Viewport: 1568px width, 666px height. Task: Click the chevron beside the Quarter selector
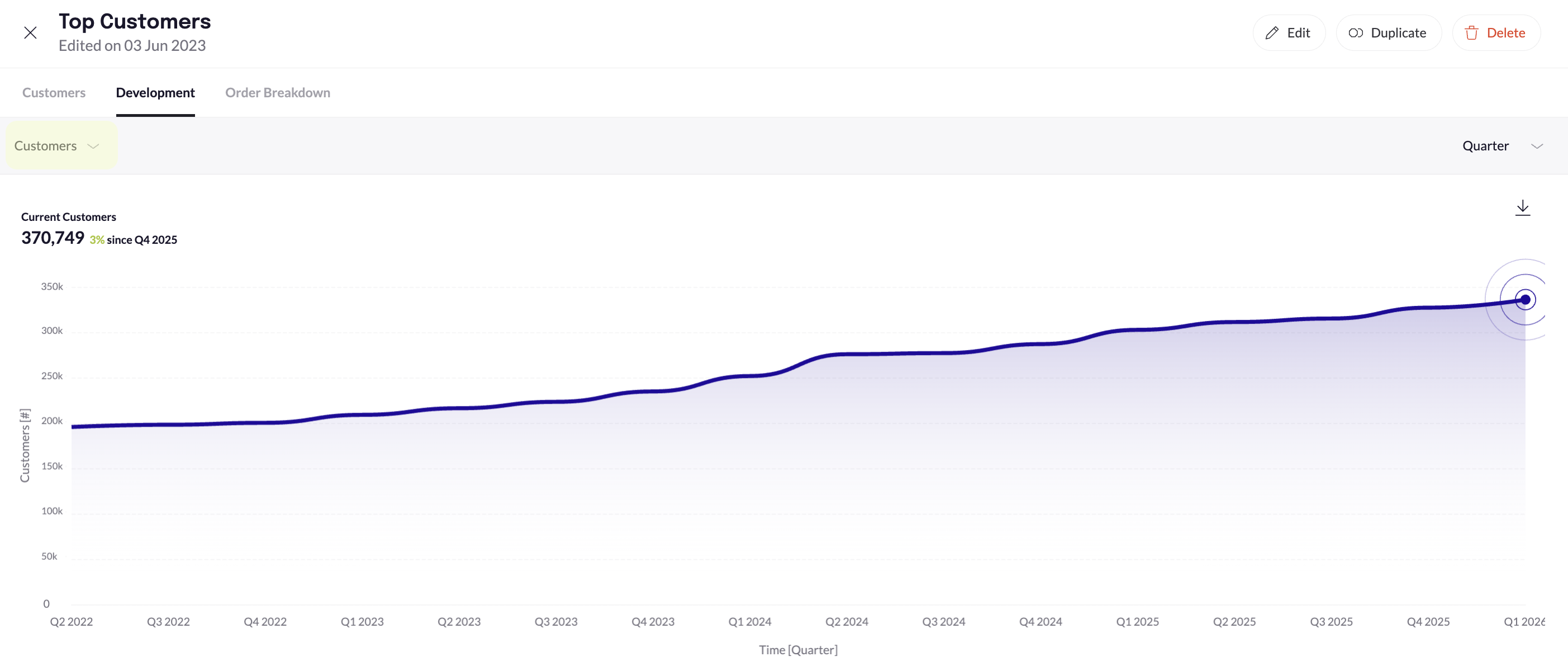(1537, 145)
